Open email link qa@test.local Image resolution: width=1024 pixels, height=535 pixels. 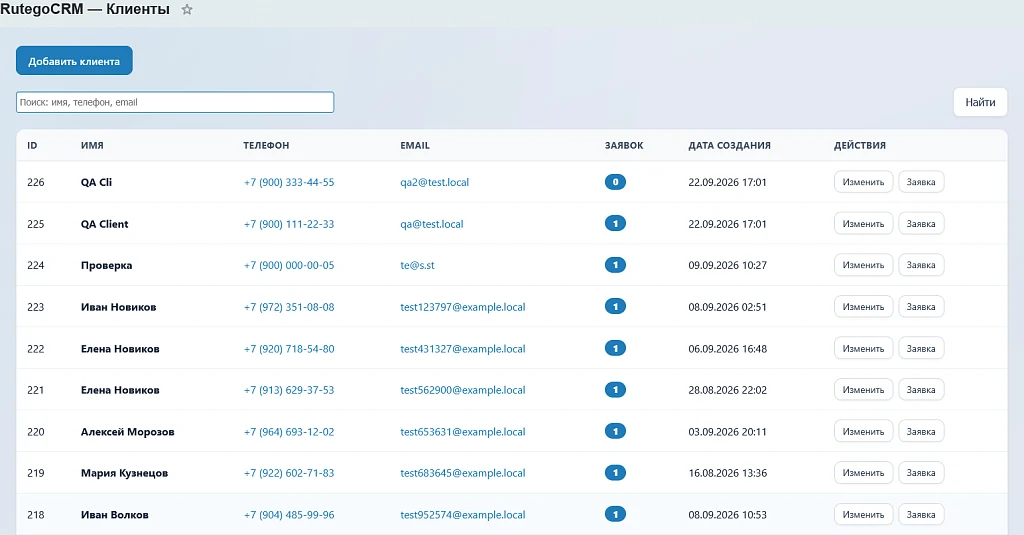click(x=432, y=224)
